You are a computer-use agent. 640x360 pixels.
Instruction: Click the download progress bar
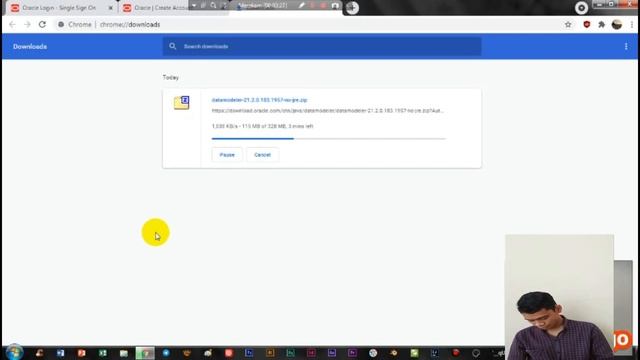click(x=329, y=139)
